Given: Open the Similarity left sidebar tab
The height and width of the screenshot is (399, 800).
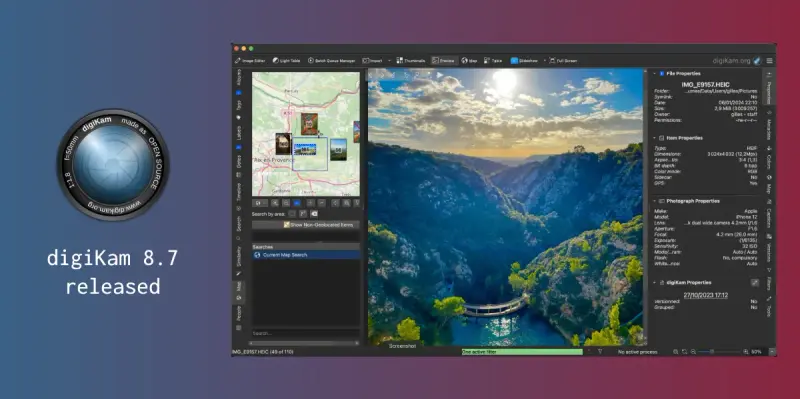Looking at the screenshot, I should pos(238,260).
